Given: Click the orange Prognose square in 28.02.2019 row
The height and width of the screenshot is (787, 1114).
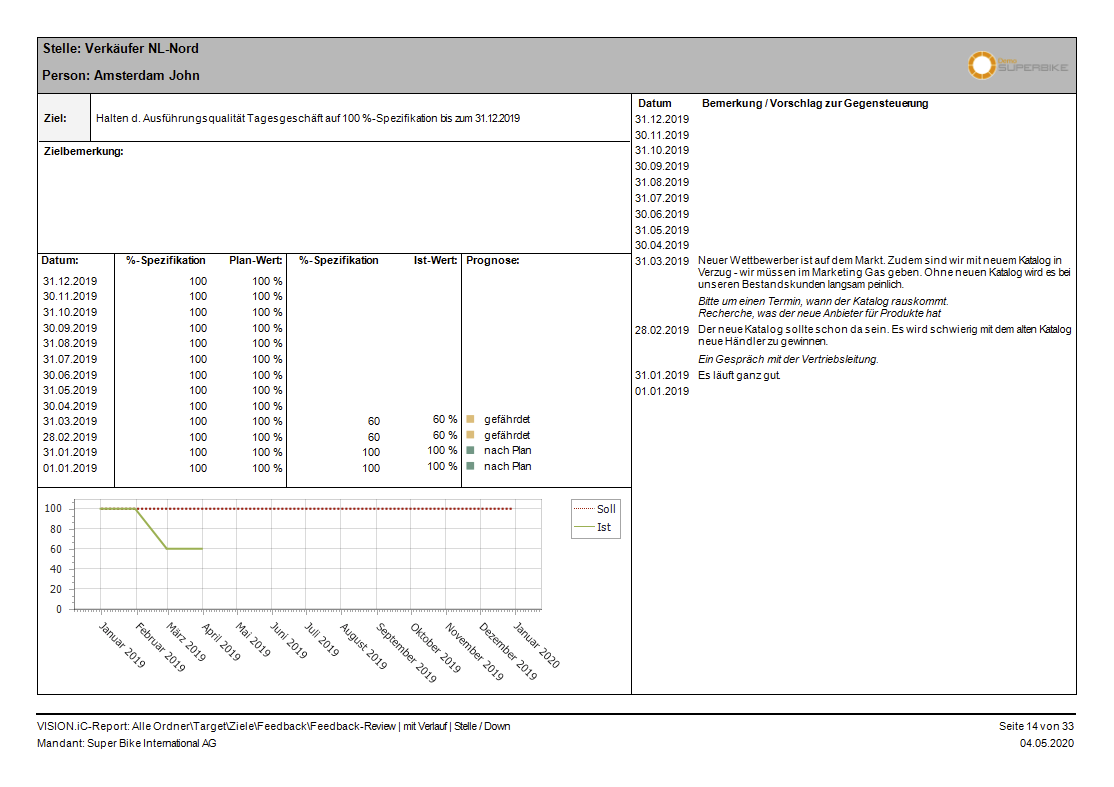Looking at the screenshot, I should [x=470, y=435].
